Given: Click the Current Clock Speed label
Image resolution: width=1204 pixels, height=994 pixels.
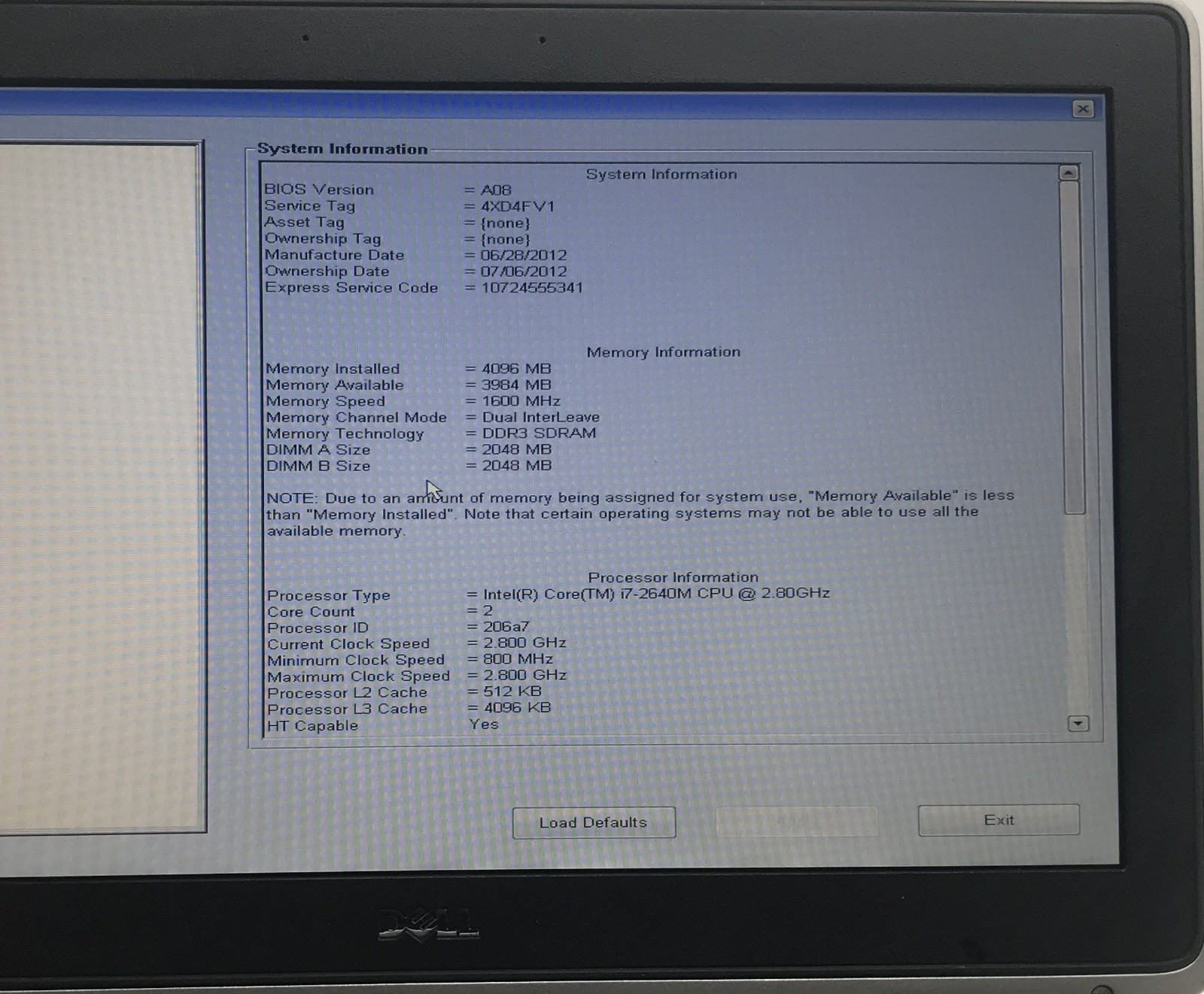Looking at the screenshot, I should pyautogui.click(x=348, y=644).
